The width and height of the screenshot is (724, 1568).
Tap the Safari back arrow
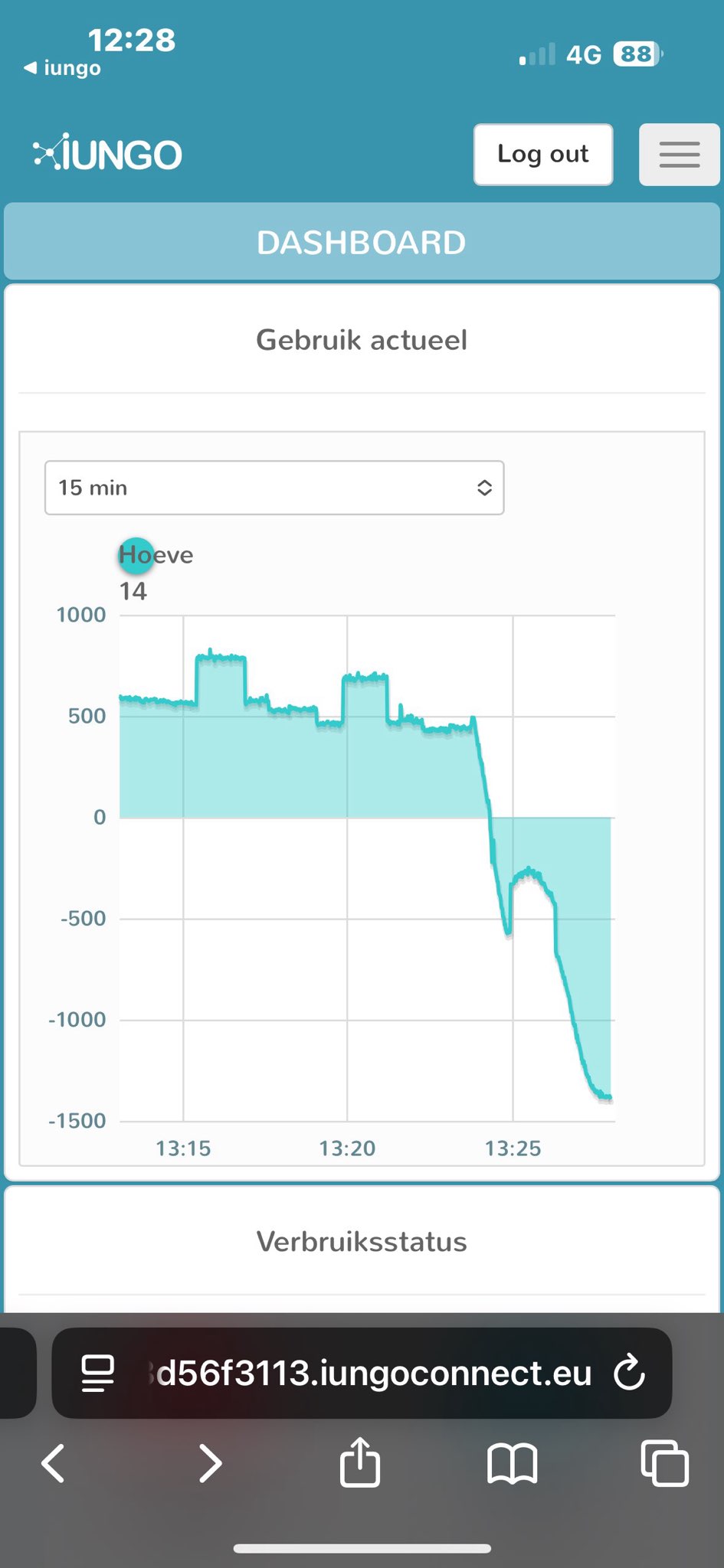(x=53, y=1463)
